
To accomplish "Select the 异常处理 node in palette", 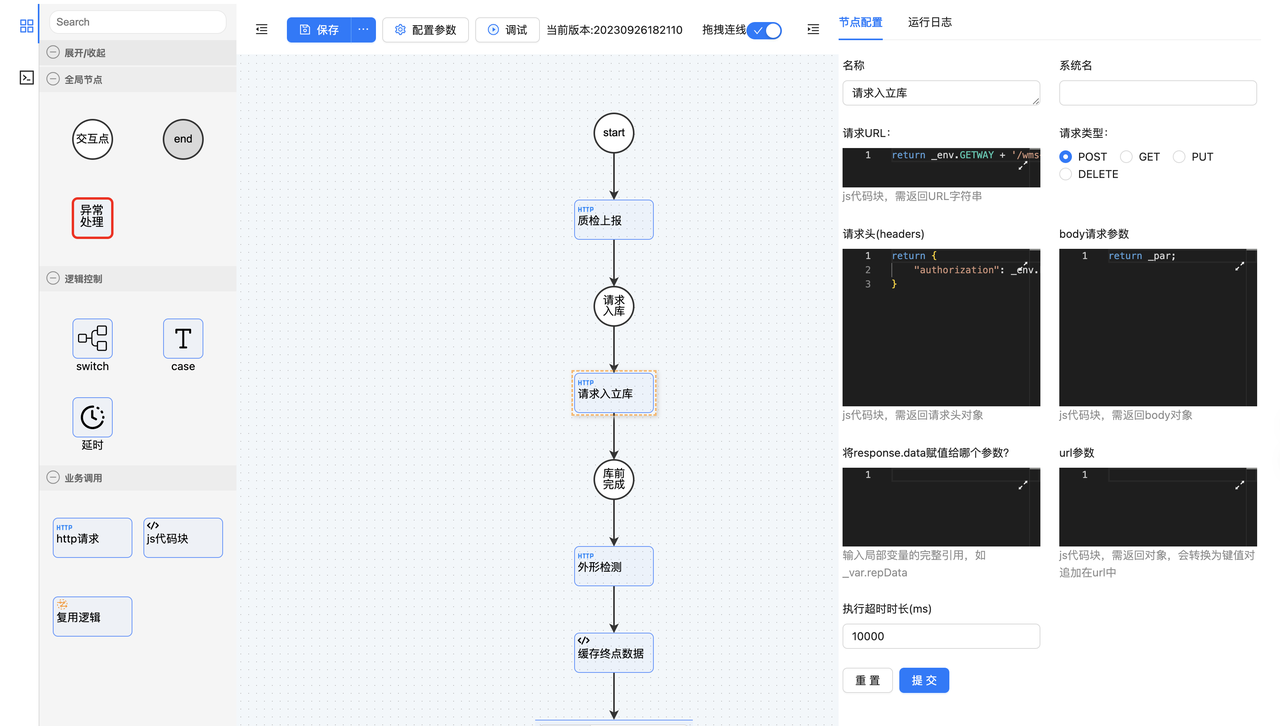I will (x=92, y=217).
